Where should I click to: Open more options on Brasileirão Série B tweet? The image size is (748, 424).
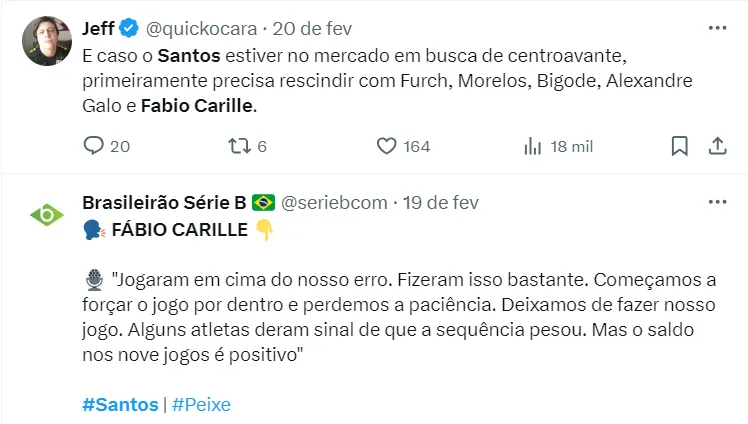point(717,202)
